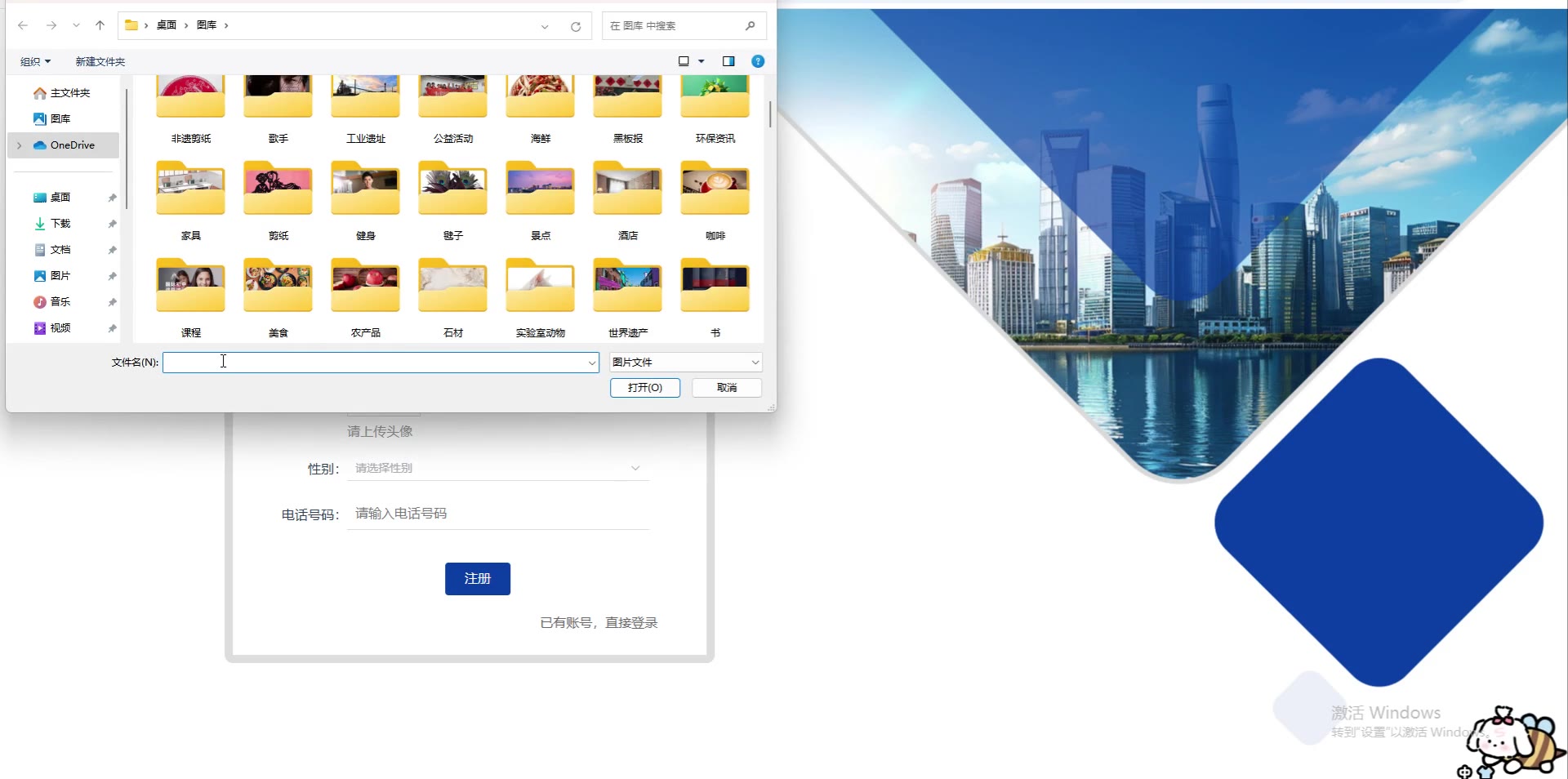Click the navigation pane scrollbar
1568x779 pixels.
(x=127, y=147)
